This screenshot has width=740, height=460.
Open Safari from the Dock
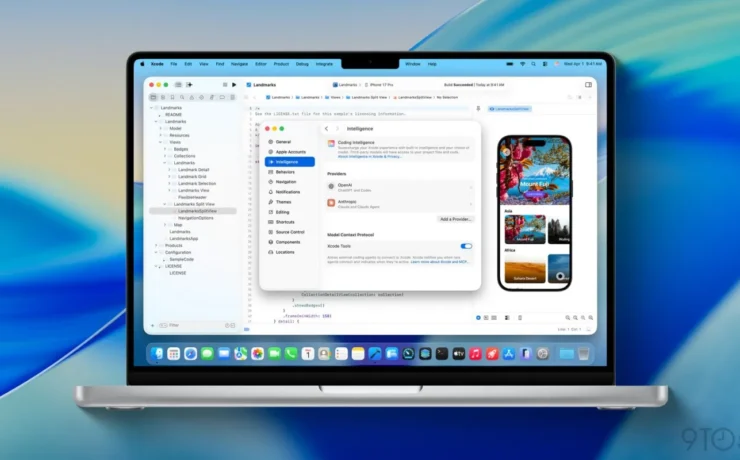point(191,353)
